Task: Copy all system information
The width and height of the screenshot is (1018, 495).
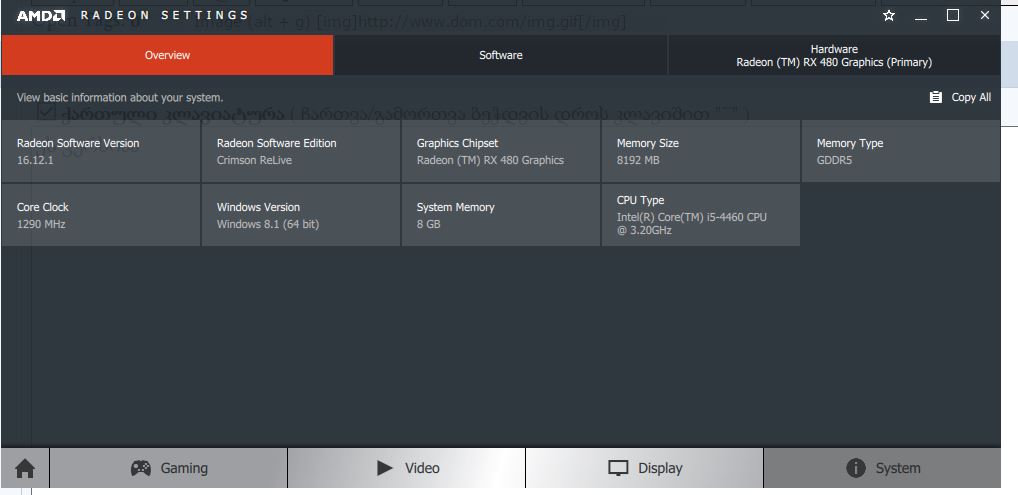Action: click(x=960, y=97)
